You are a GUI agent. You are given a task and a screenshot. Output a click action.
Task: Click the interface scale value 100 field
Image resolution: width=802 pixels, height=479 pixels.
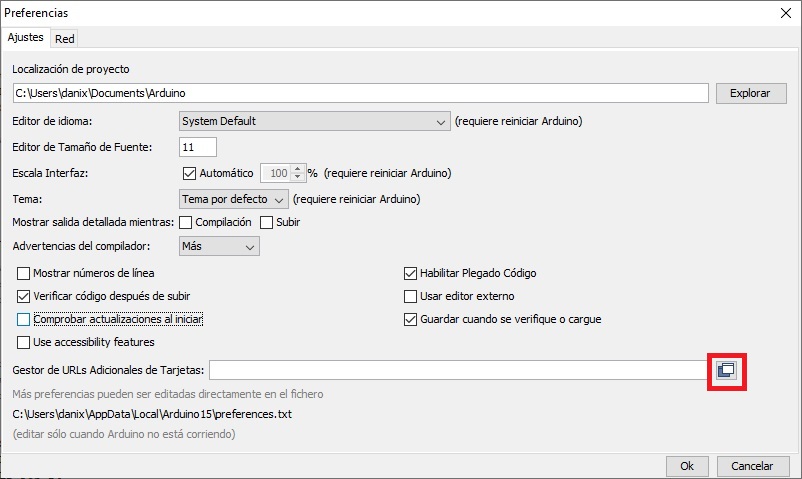(276, 173)
